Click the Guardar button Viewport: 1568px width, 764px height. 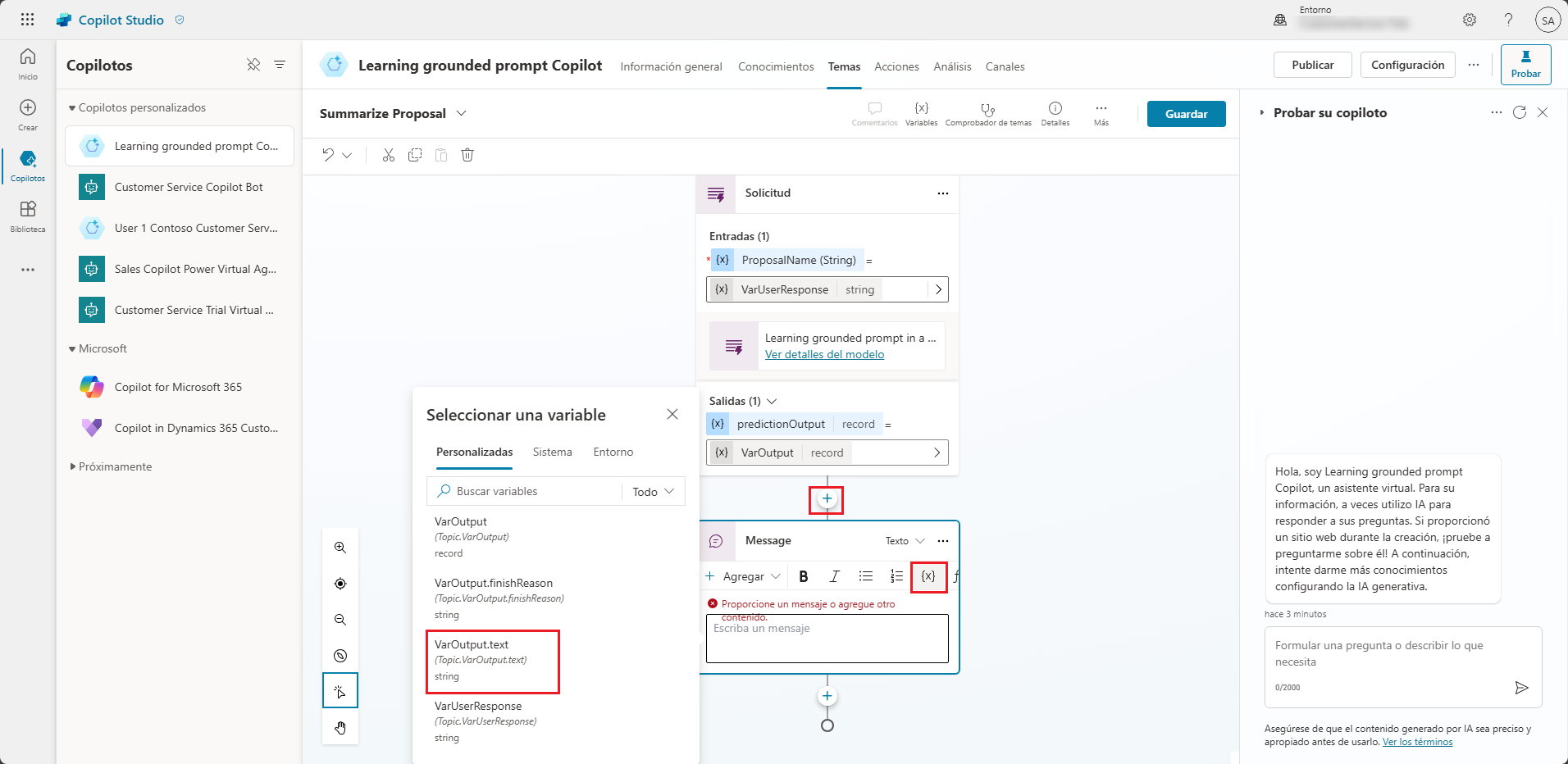click(x=1186, y=114)
